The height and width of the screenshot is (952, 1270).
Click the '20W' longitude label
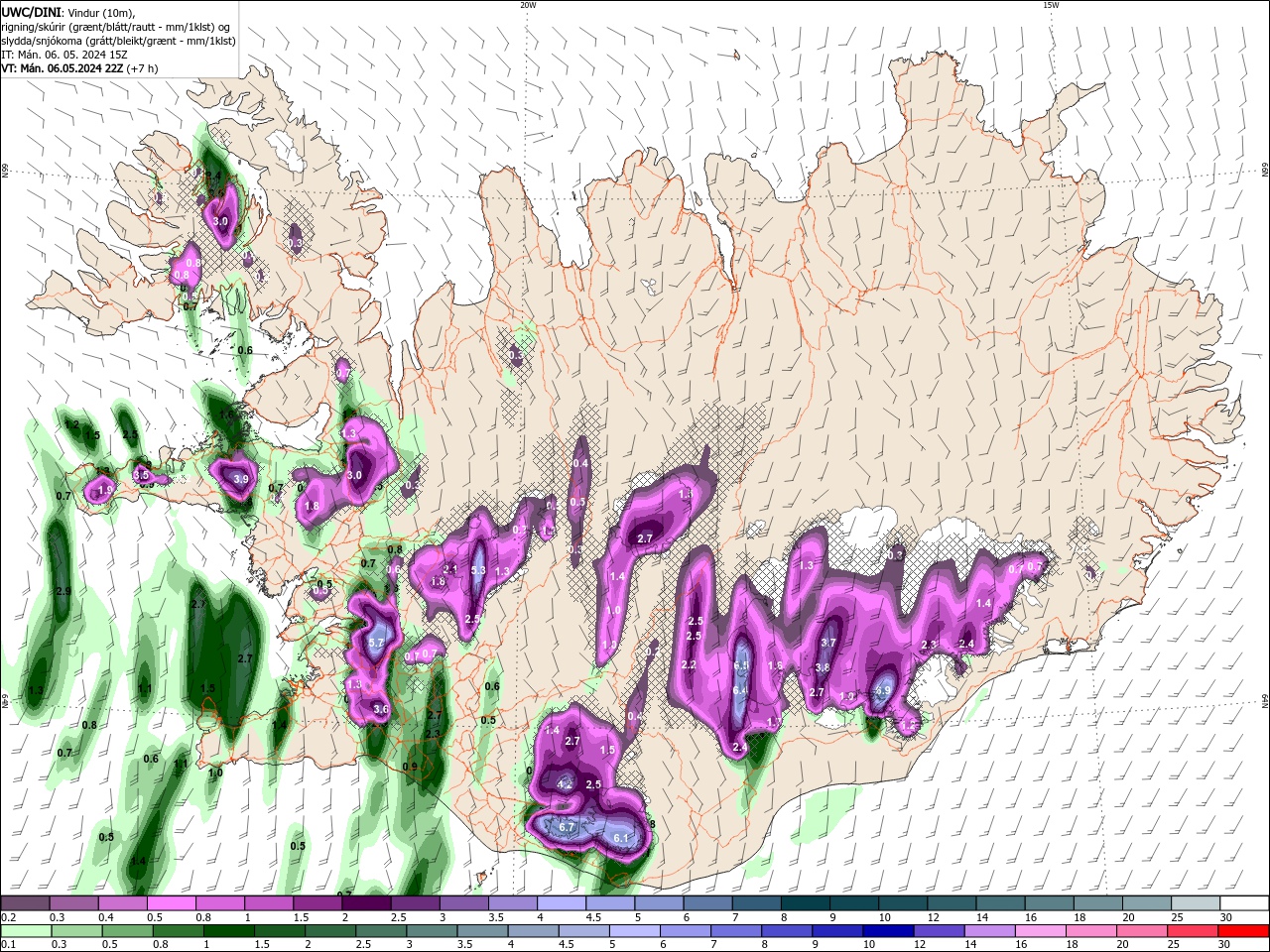click(527, 5)
